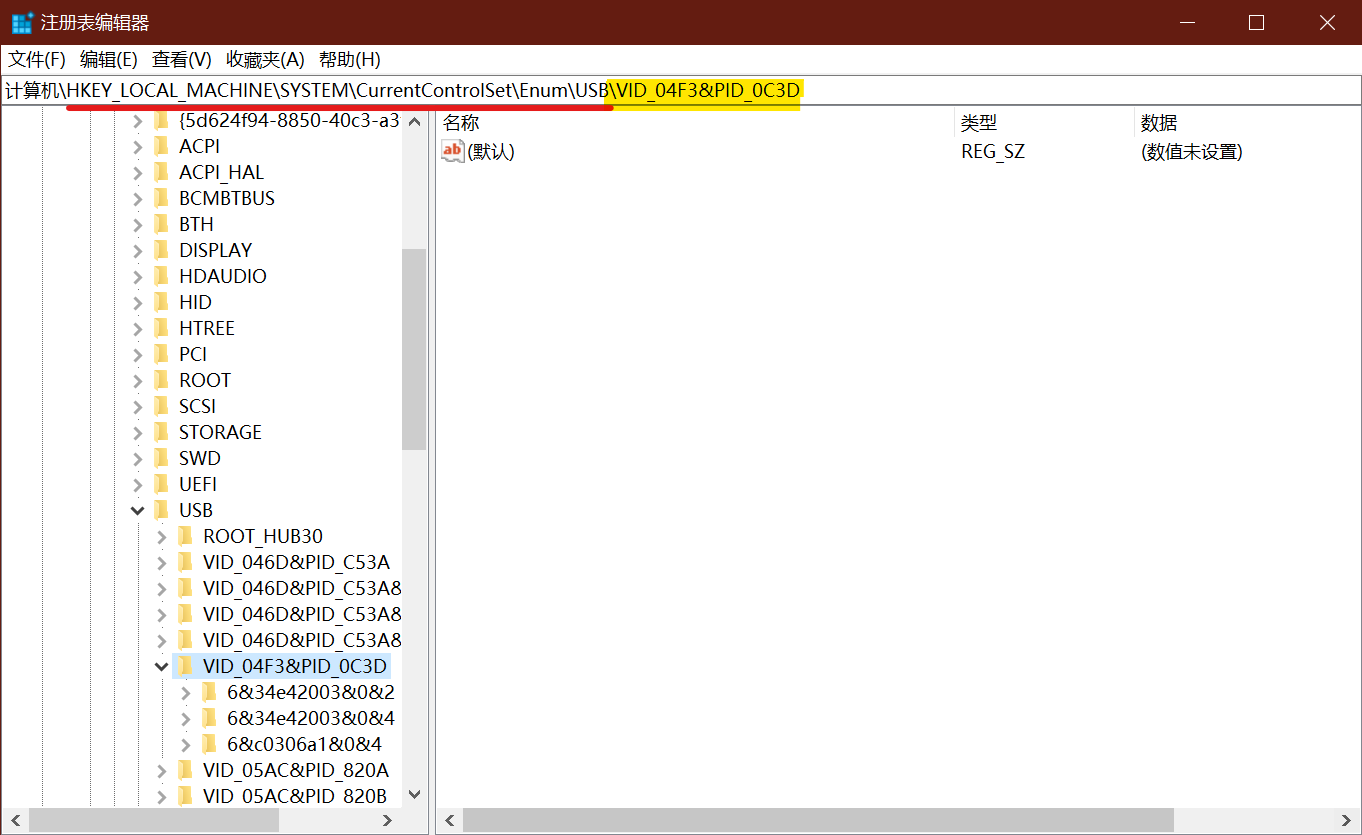Click the Registry Editor icon in the title bar
This screenshot has height=835, width=1362.
(22, 22)
